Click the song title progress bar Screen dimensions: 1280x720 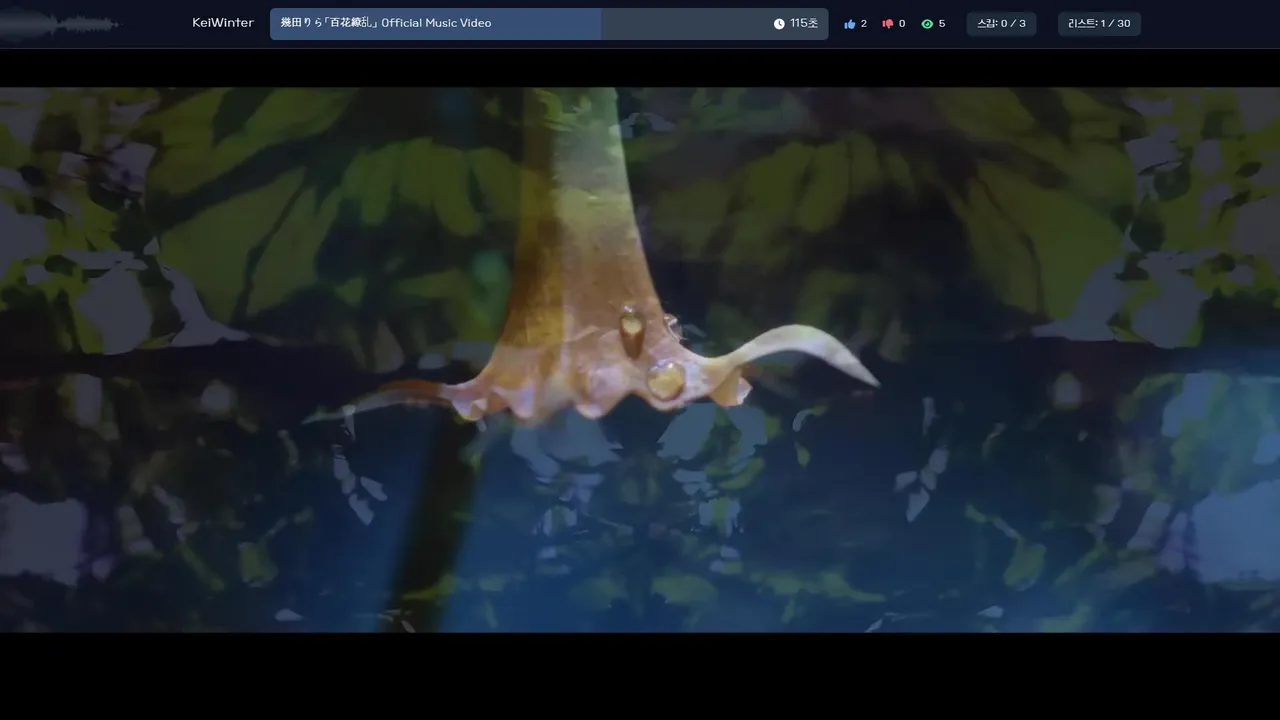[x=549, y=24]
